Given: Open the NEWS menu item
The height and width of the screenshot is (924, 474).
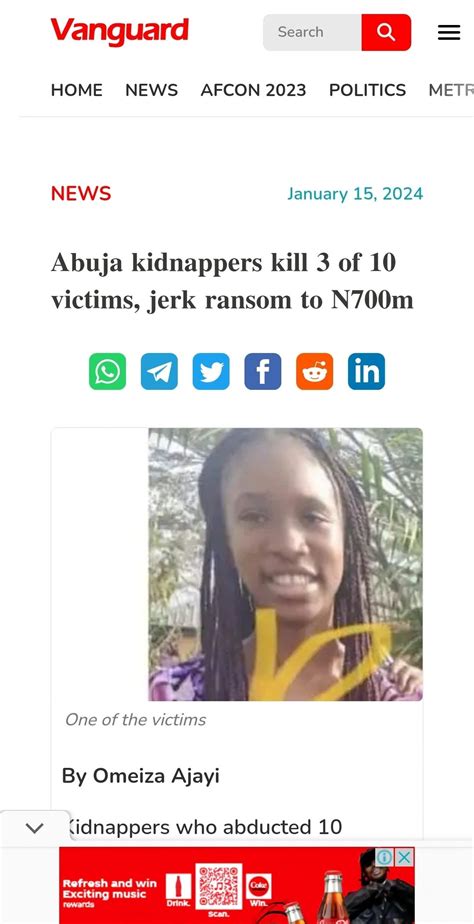Looking at the screenshot, I should tap(152, 90).
